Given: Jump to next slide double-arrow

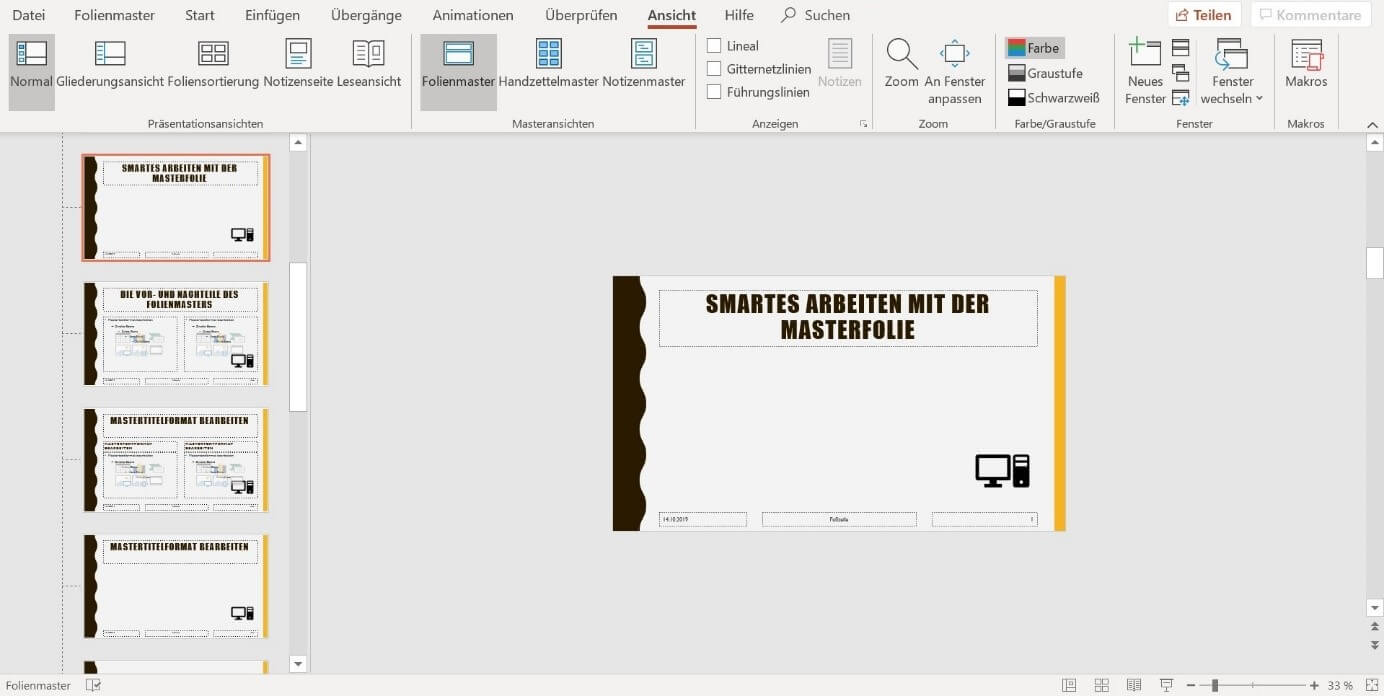Looking at the screenshot, I should (1375, 645).
